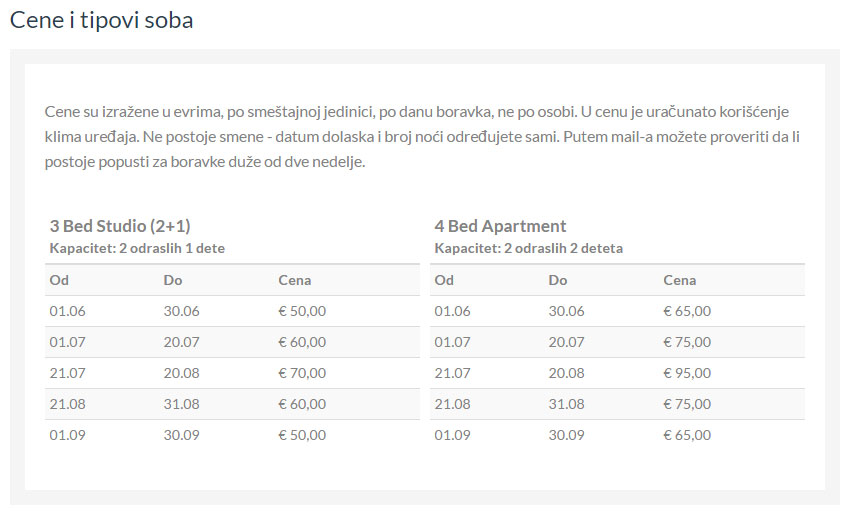
Task: Select first € 50,00 price in 3 Bed Studio
Action: (302, 311)
